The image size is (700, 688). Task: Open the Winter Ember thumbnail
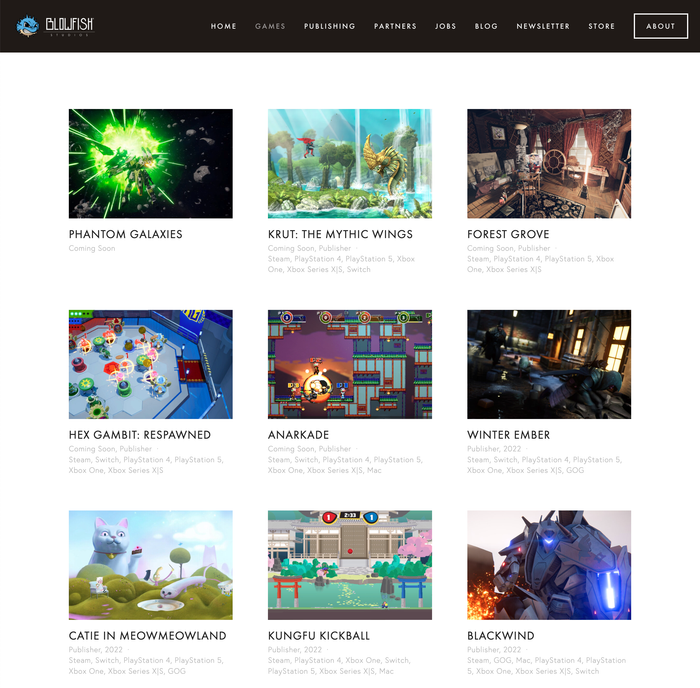point(549,364)
